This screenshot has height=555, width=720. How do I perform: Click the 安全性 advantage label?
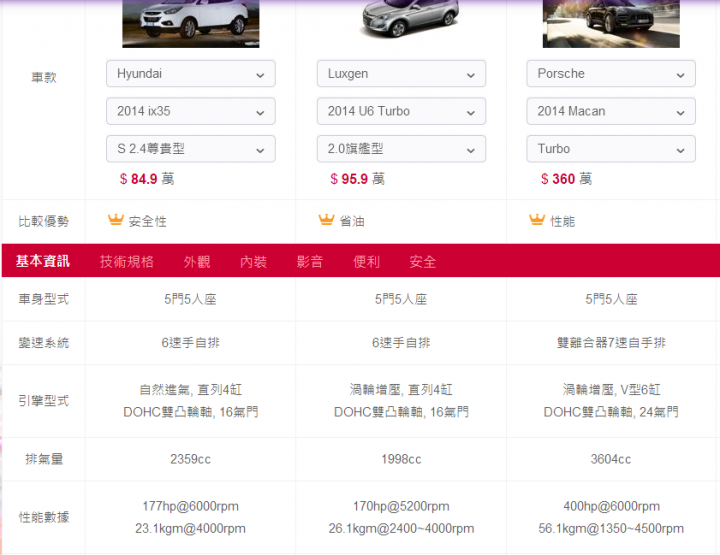click(147, 222)
